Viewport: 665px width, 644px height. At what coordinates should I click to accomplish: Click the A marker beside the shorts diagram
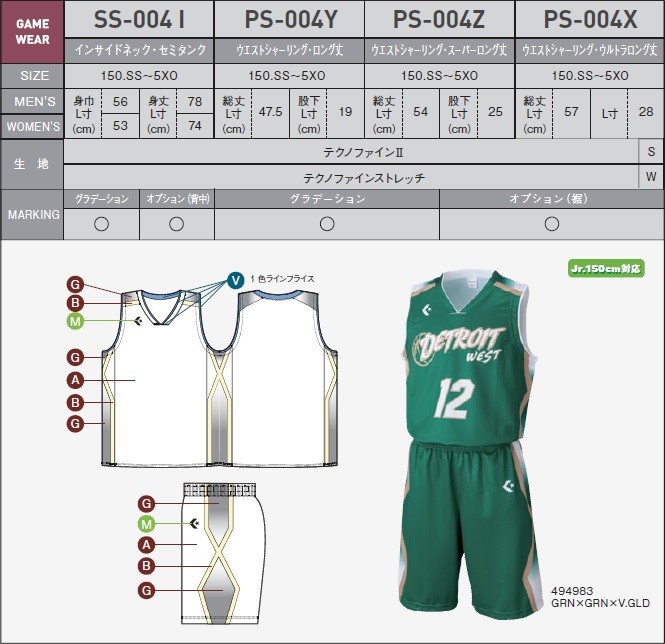(147, 545)
